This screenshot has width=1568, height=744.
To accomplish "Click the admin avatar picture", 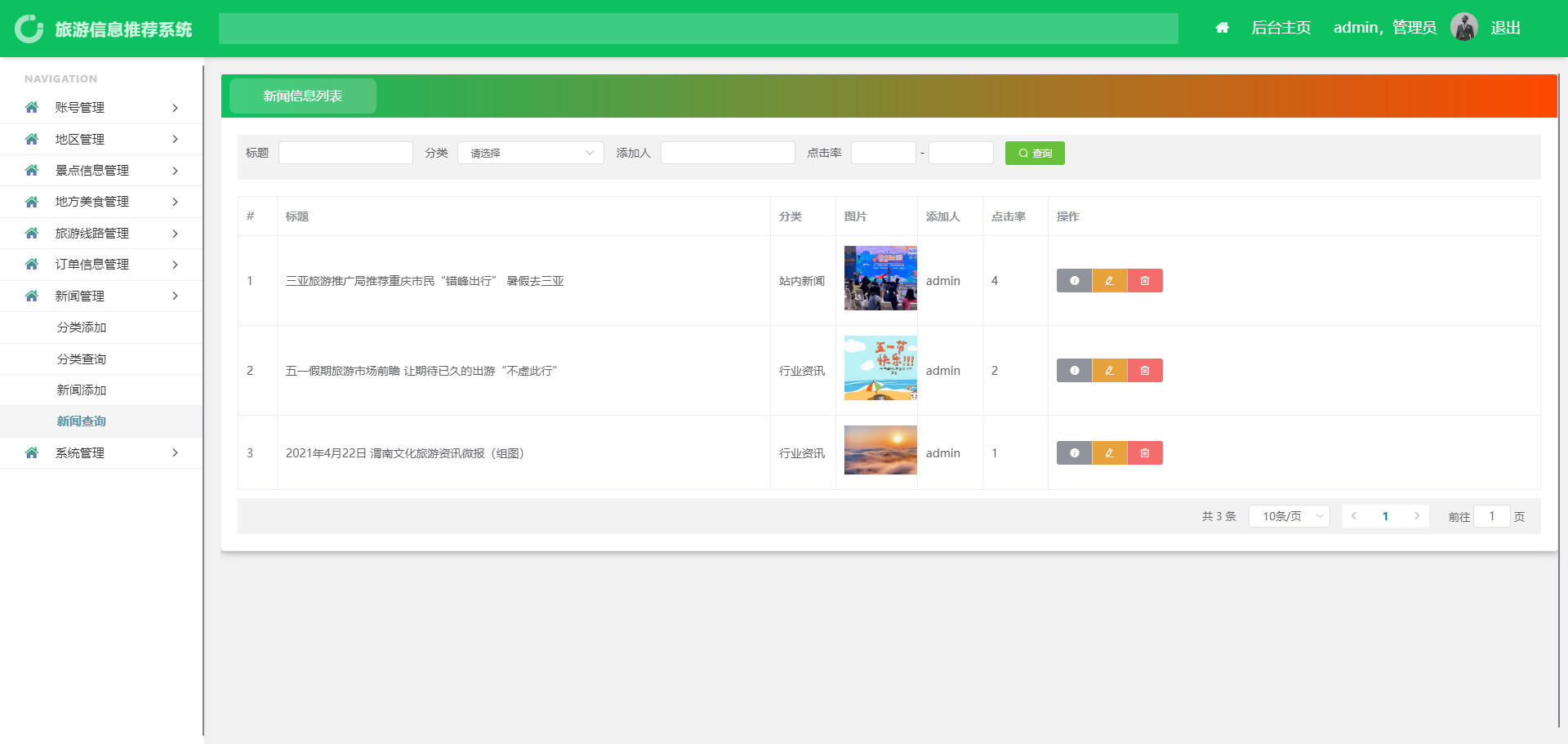I will tap(1463, 28).
